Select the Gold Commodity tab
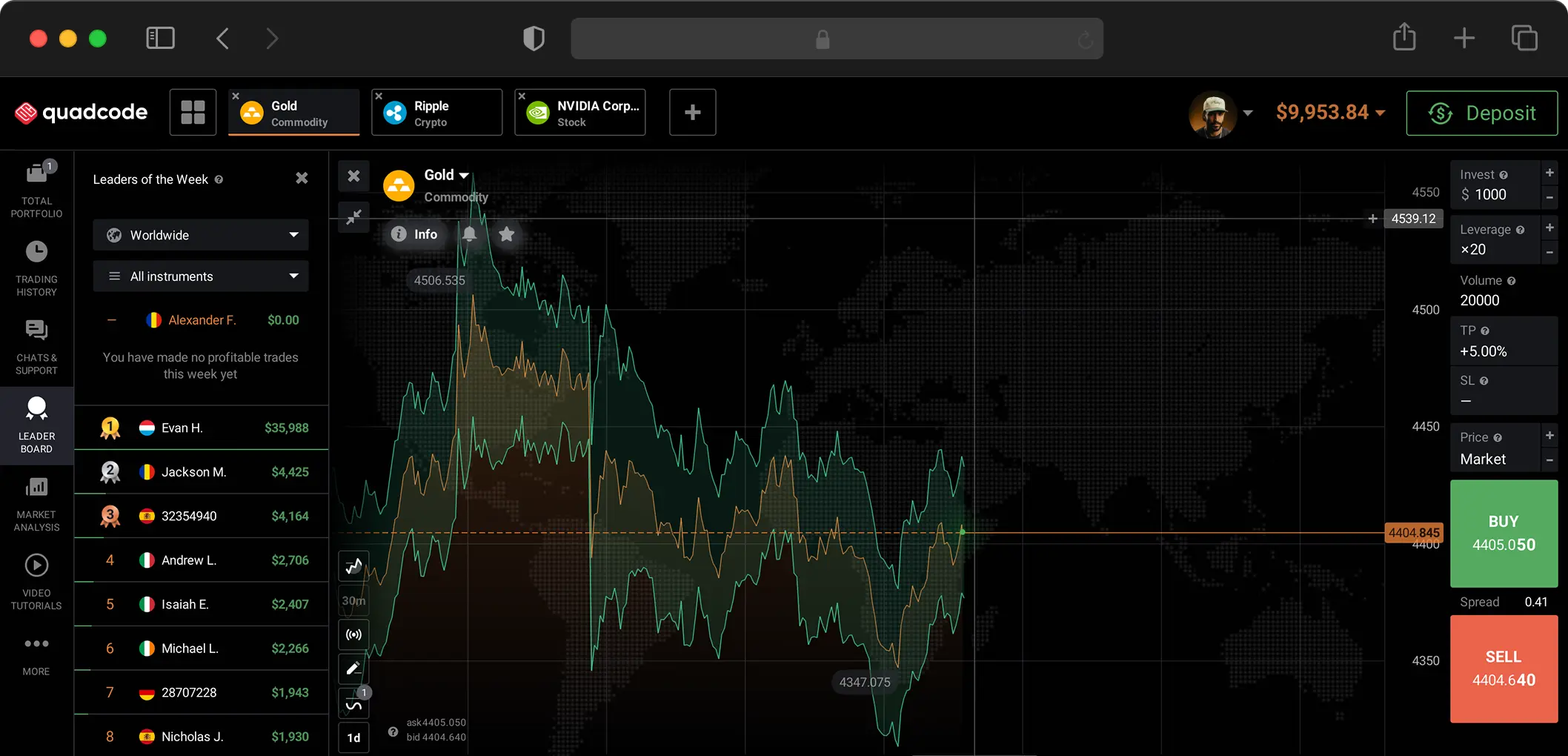 tap(294, 113)
